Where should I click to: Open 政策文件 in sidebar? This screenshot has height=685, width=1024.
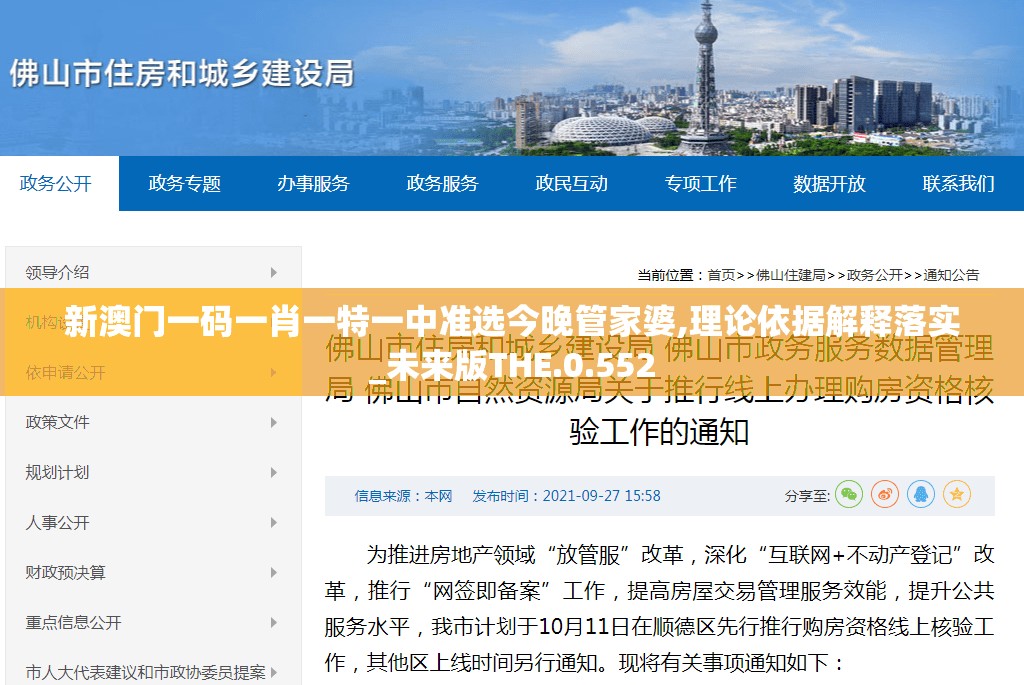point(57,422)
